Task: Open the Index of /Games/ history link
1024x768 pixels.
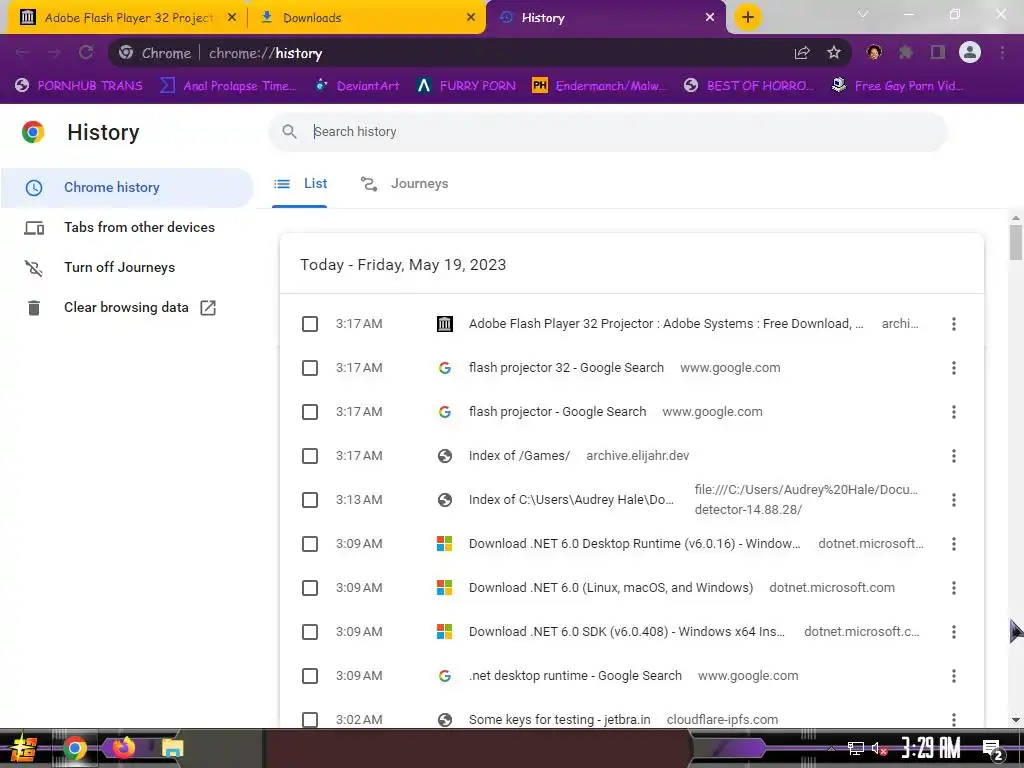Action: tap(519, 456)
